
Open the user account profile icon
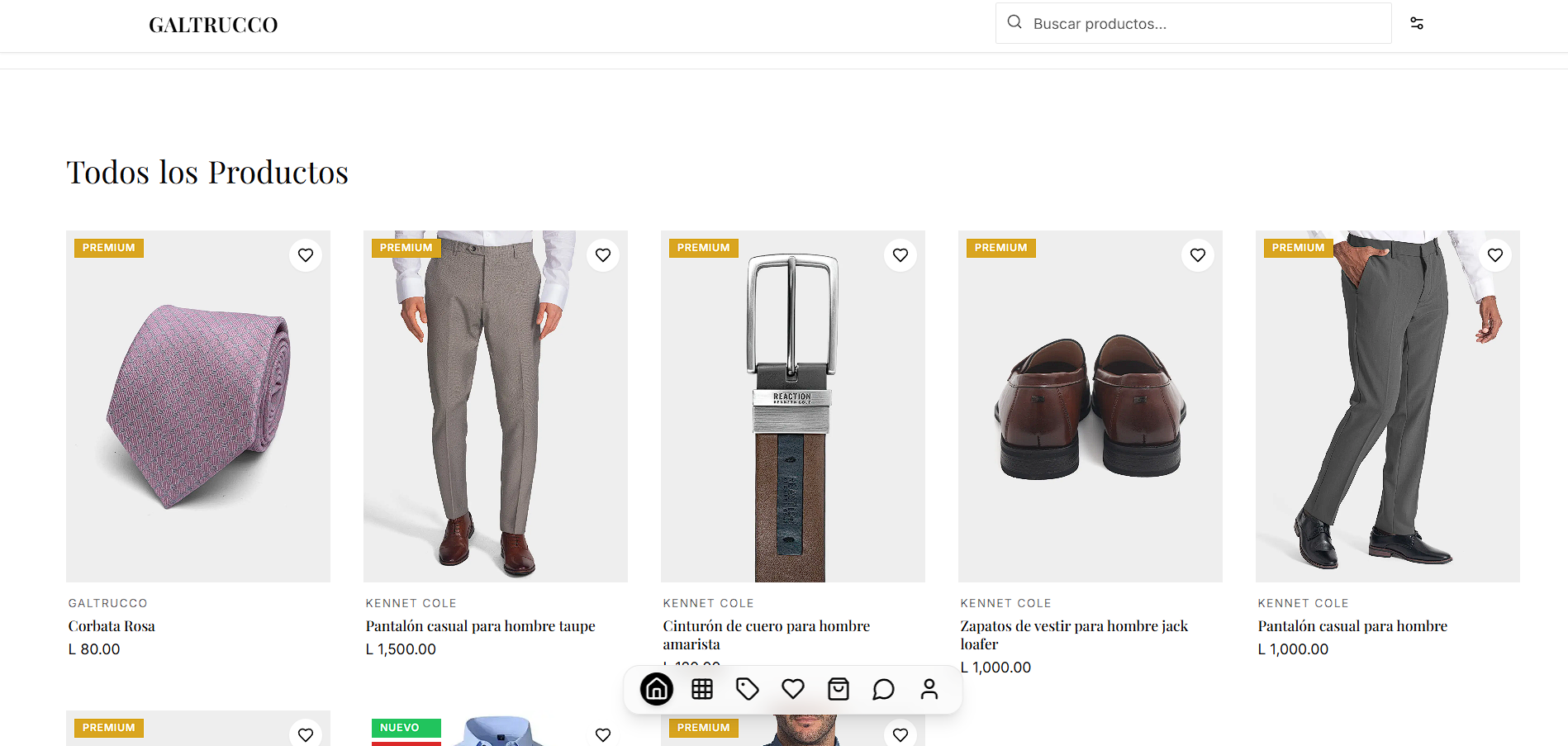[x=929, y=689]
